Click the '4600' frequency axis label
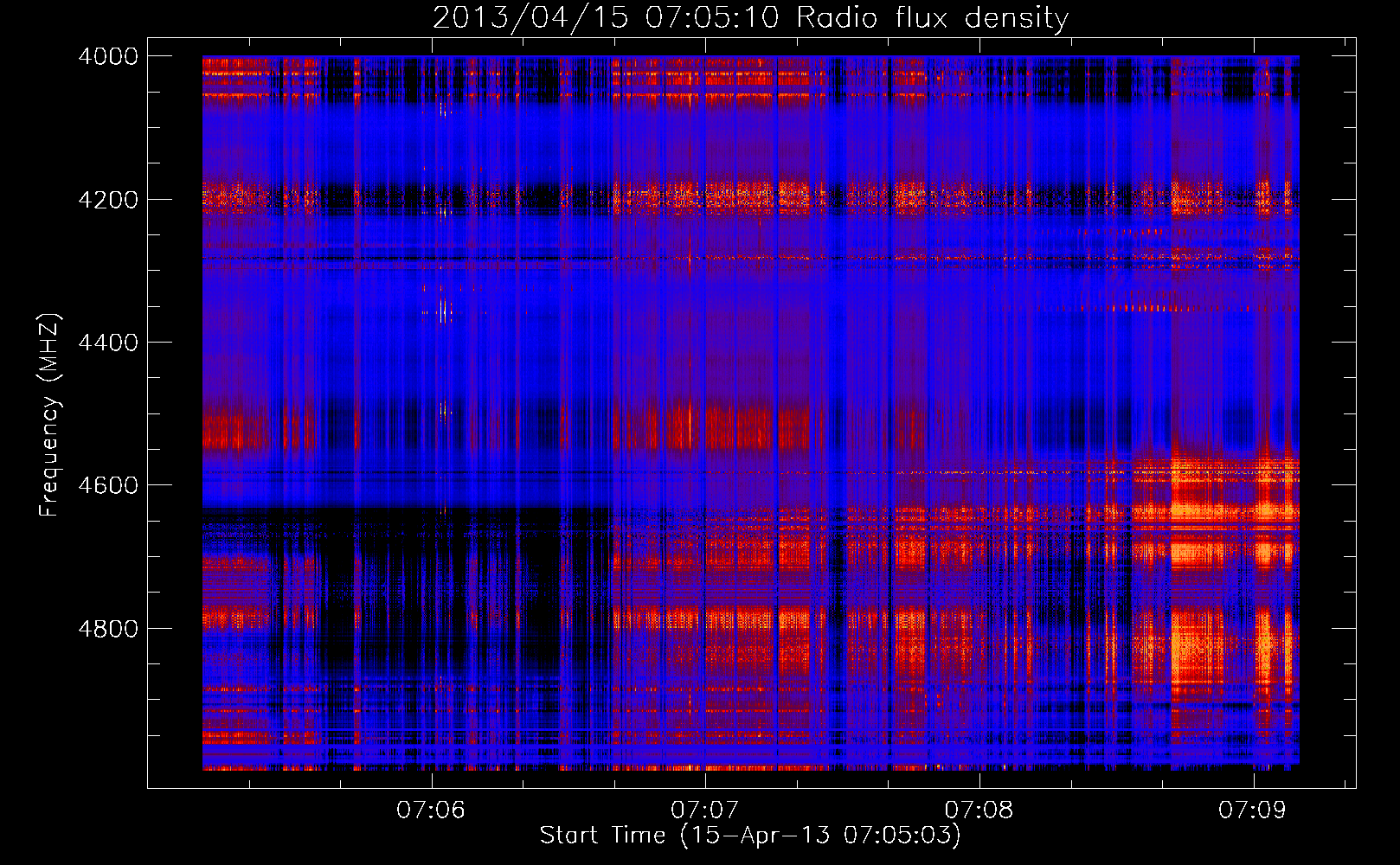The width and height of the screenshot is (1400, 865). (x=108, y=485)
